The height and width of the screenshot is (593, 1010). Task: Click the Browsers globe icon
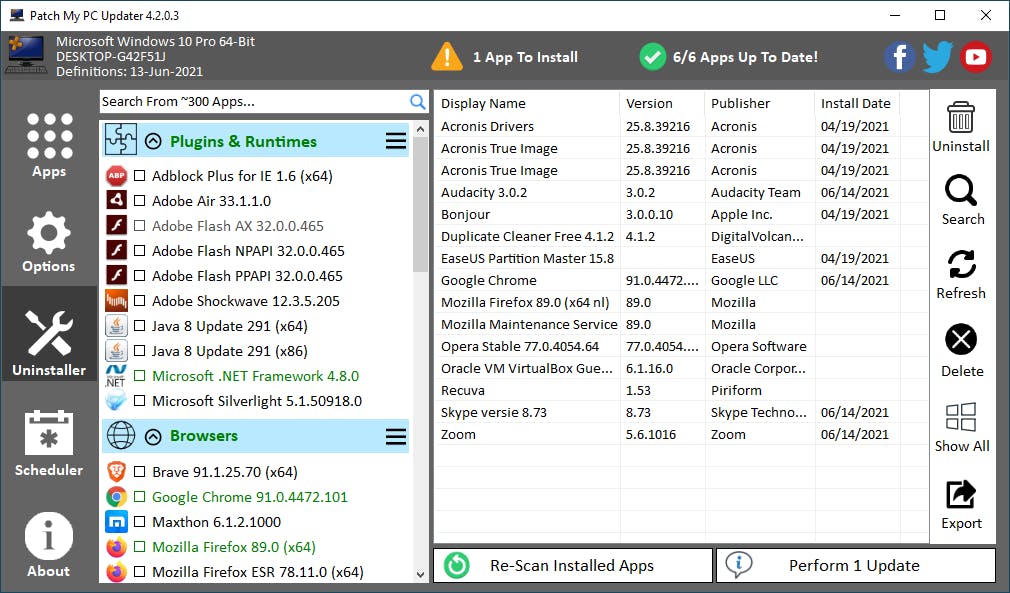click(121, 436)
